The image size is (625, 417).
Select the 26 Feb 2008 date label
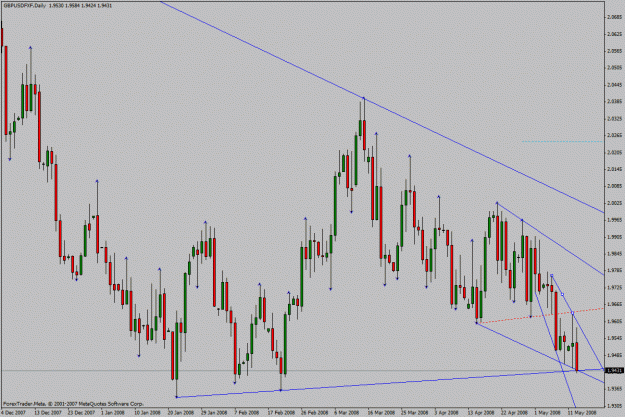tap(315, 412)
